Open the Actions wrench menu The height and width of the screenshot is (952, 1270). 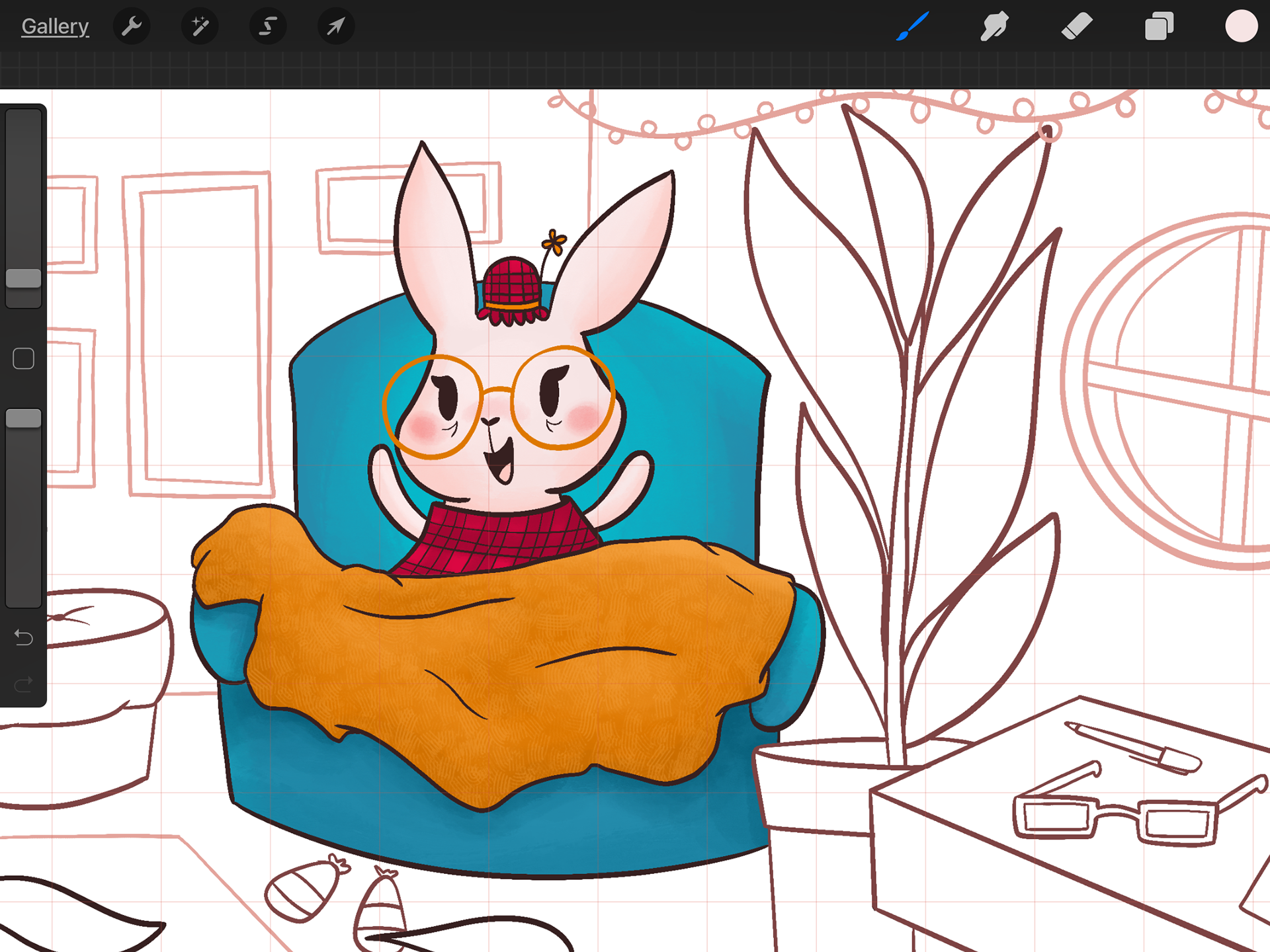pos(132,26)
